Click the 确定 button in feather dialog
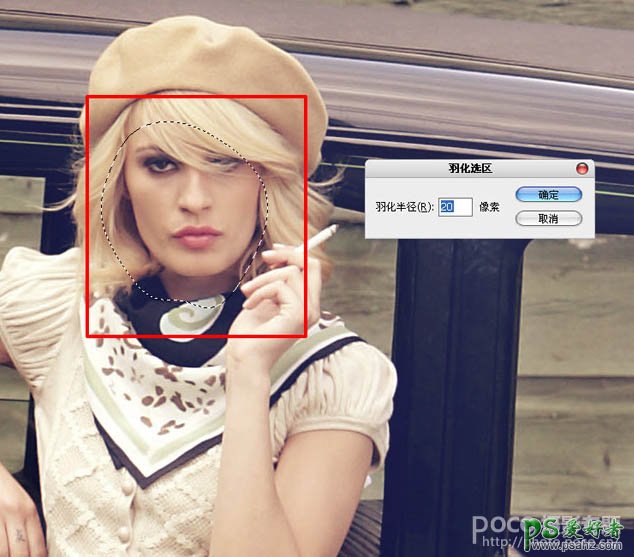The image size is (634, 557). (549, 194)
